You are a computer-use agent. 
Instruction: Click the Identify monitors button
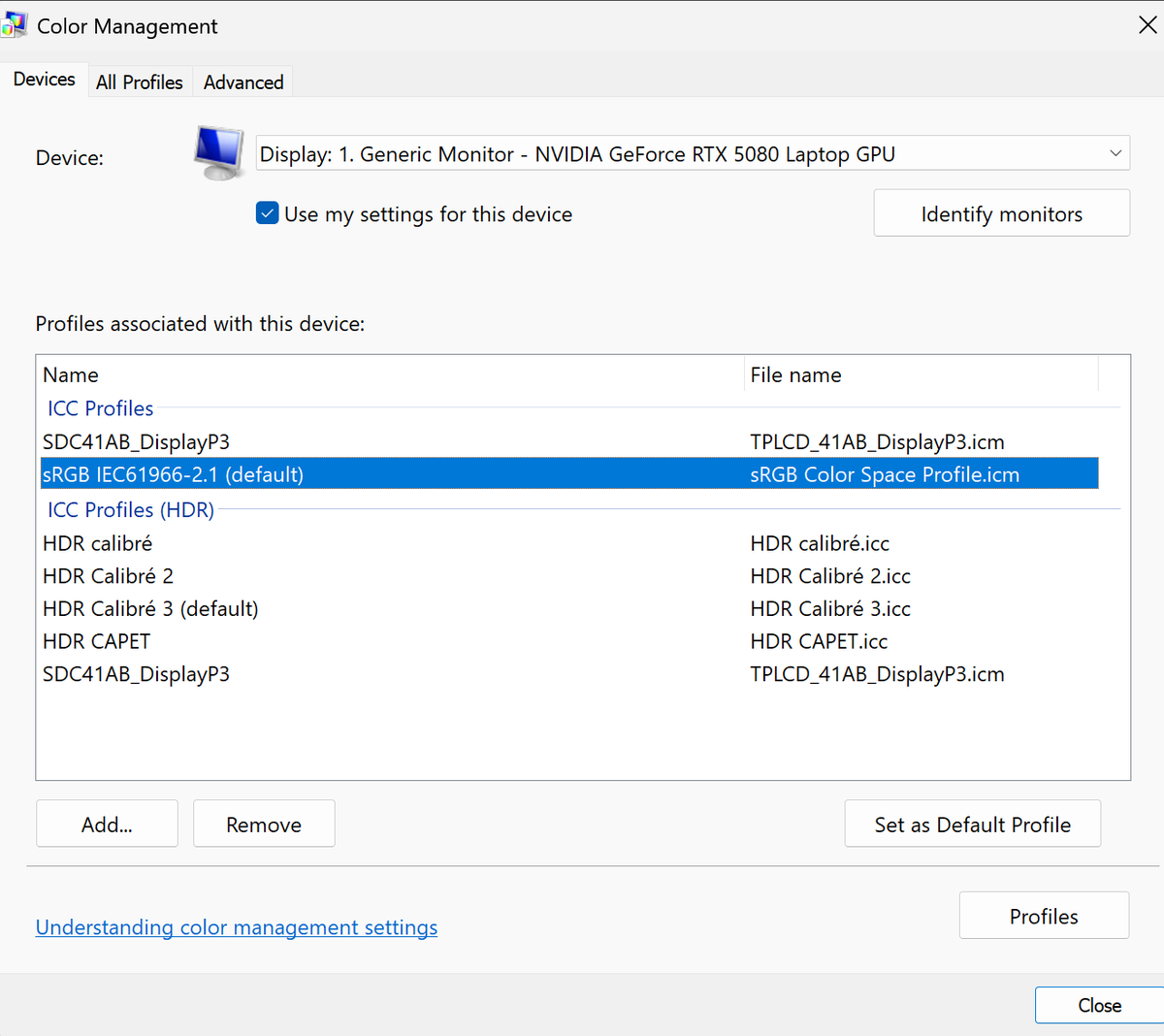tap(1002, 213)
